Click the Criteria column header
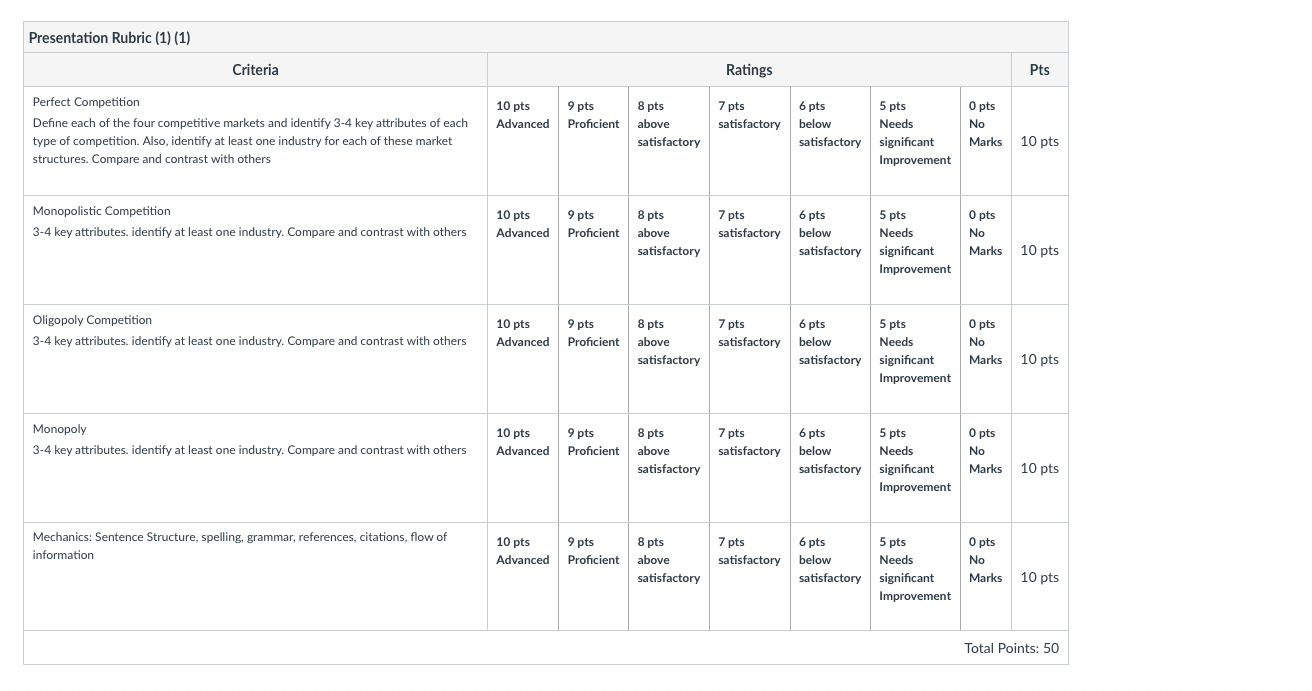 255,70
